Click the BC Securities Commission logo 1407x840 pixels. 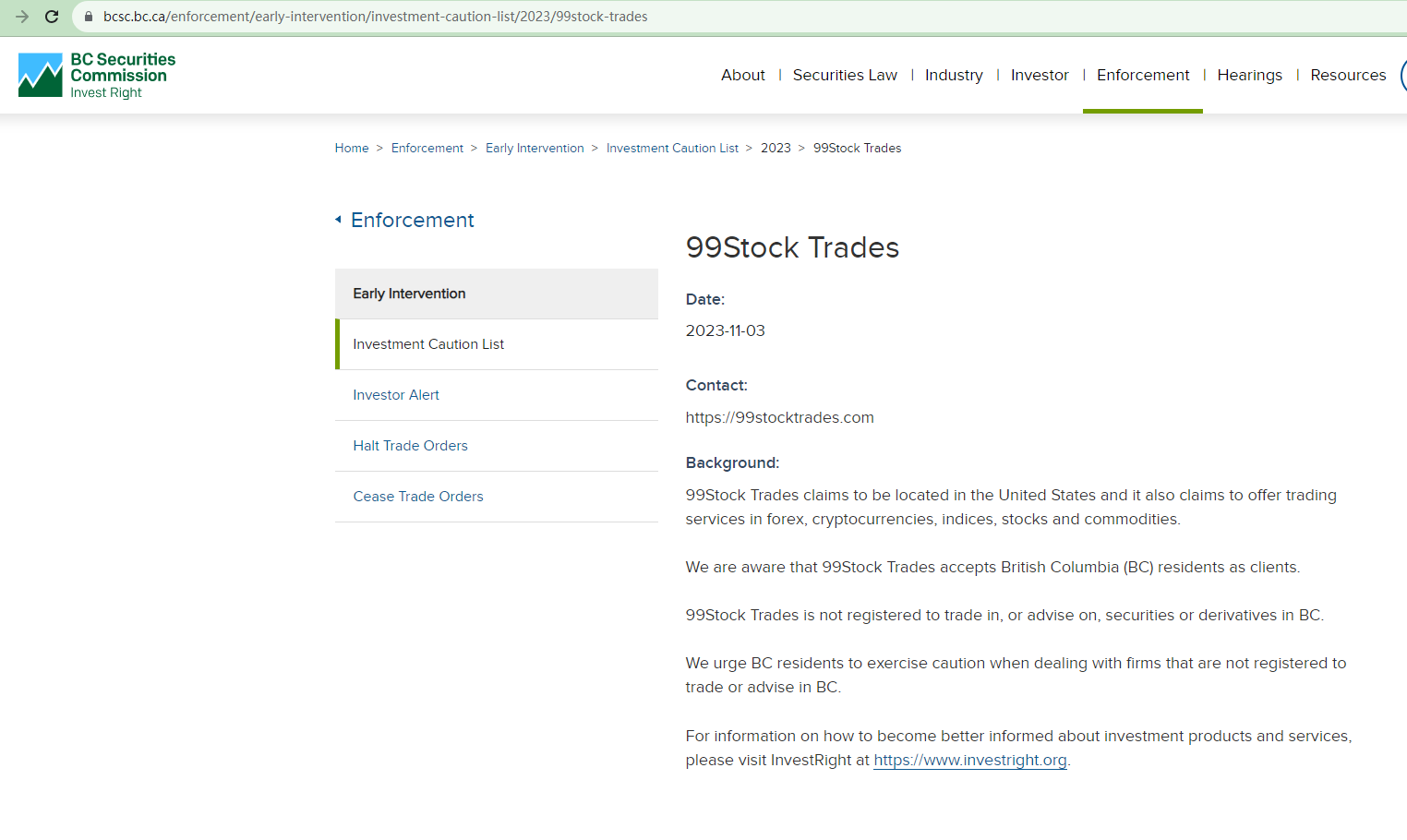pyautogui.click(x=97, y=75)
